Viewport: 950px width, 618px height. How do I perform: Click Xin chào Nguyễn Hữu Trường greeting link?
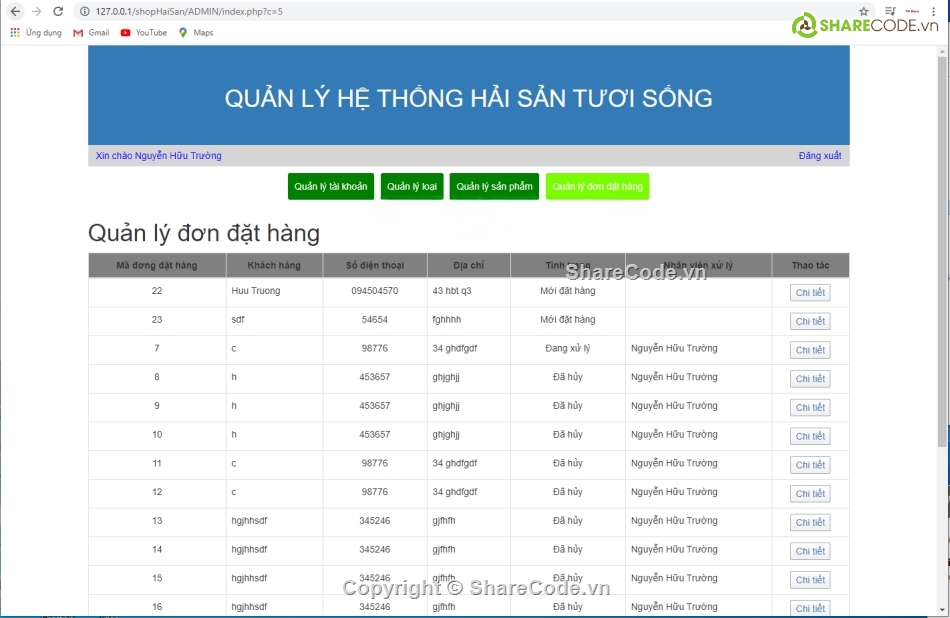point(159,156)
